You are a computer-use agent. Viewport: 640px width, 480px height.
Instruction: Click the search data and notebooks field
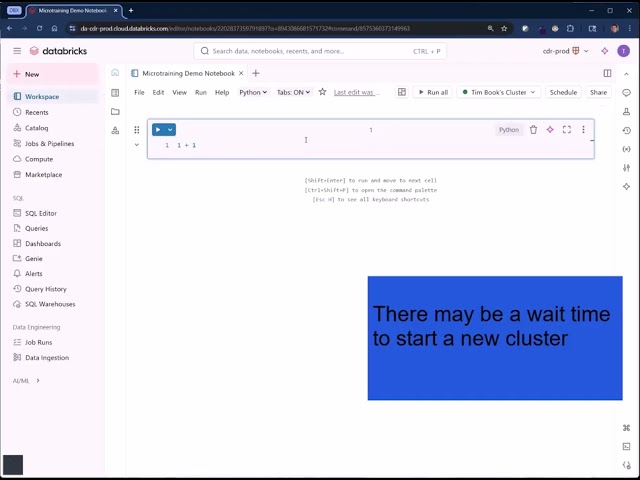[x=320, y=51]
